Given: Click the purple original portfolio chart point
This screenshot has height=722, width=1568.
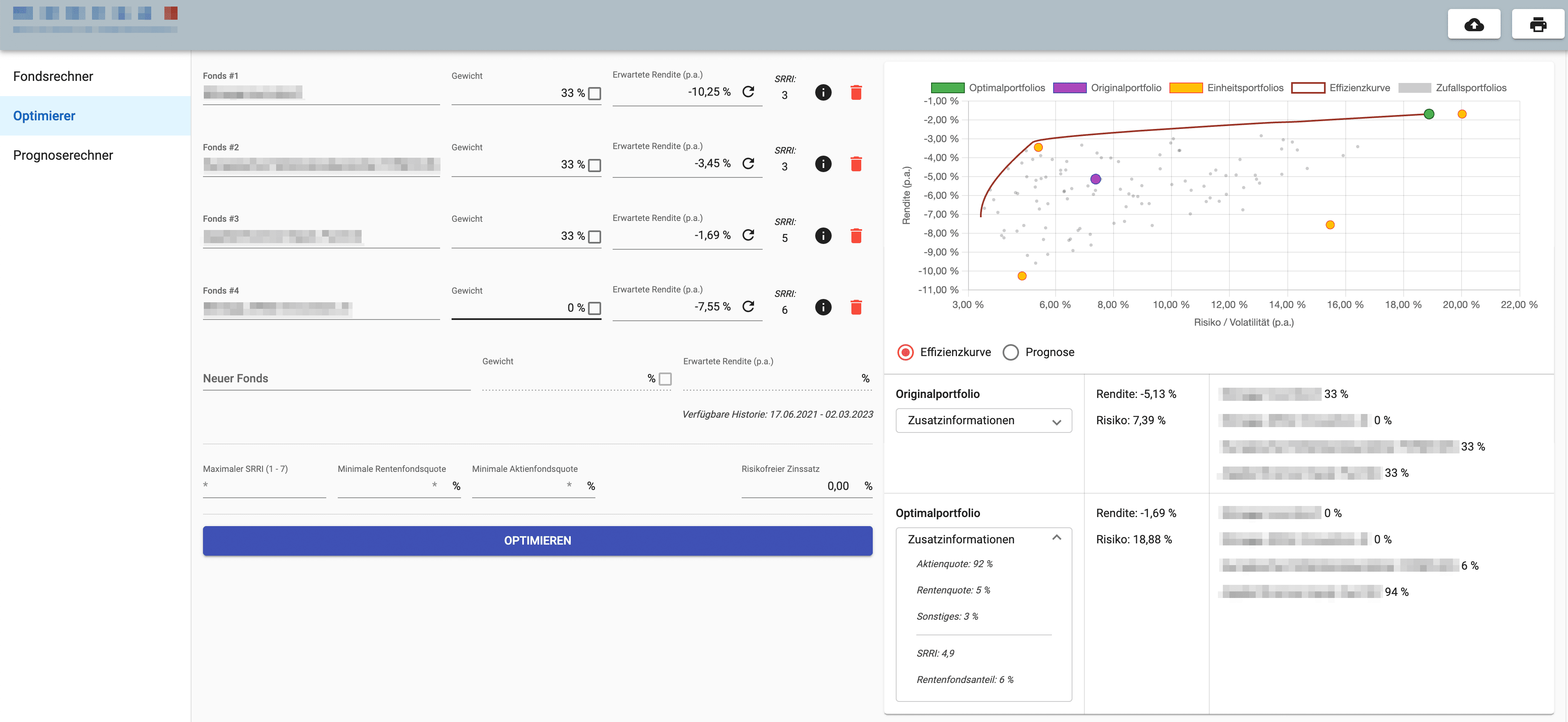Looking at the screenshot, I should (1095, 179).
